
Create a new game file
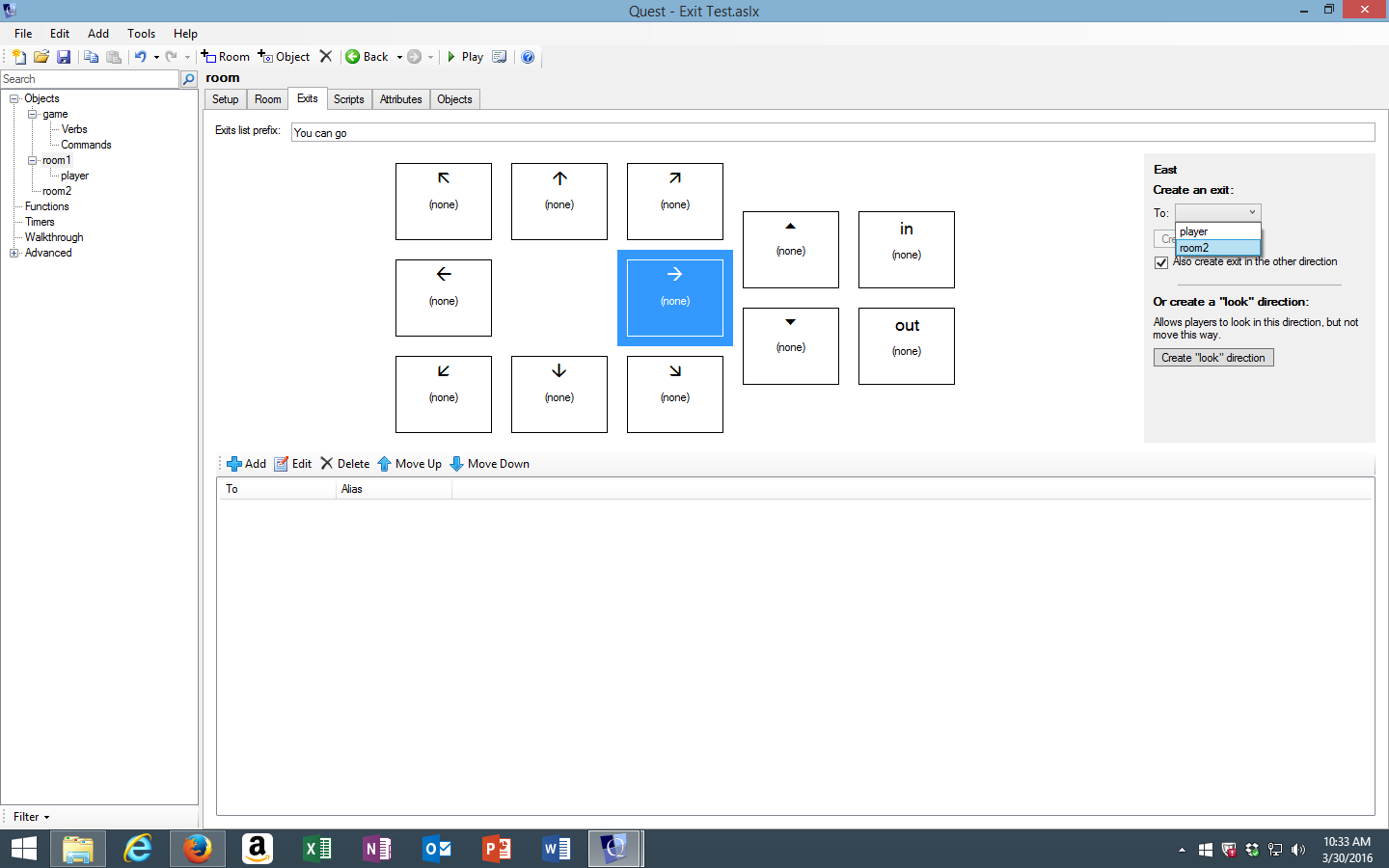click(x=18, y=57)
